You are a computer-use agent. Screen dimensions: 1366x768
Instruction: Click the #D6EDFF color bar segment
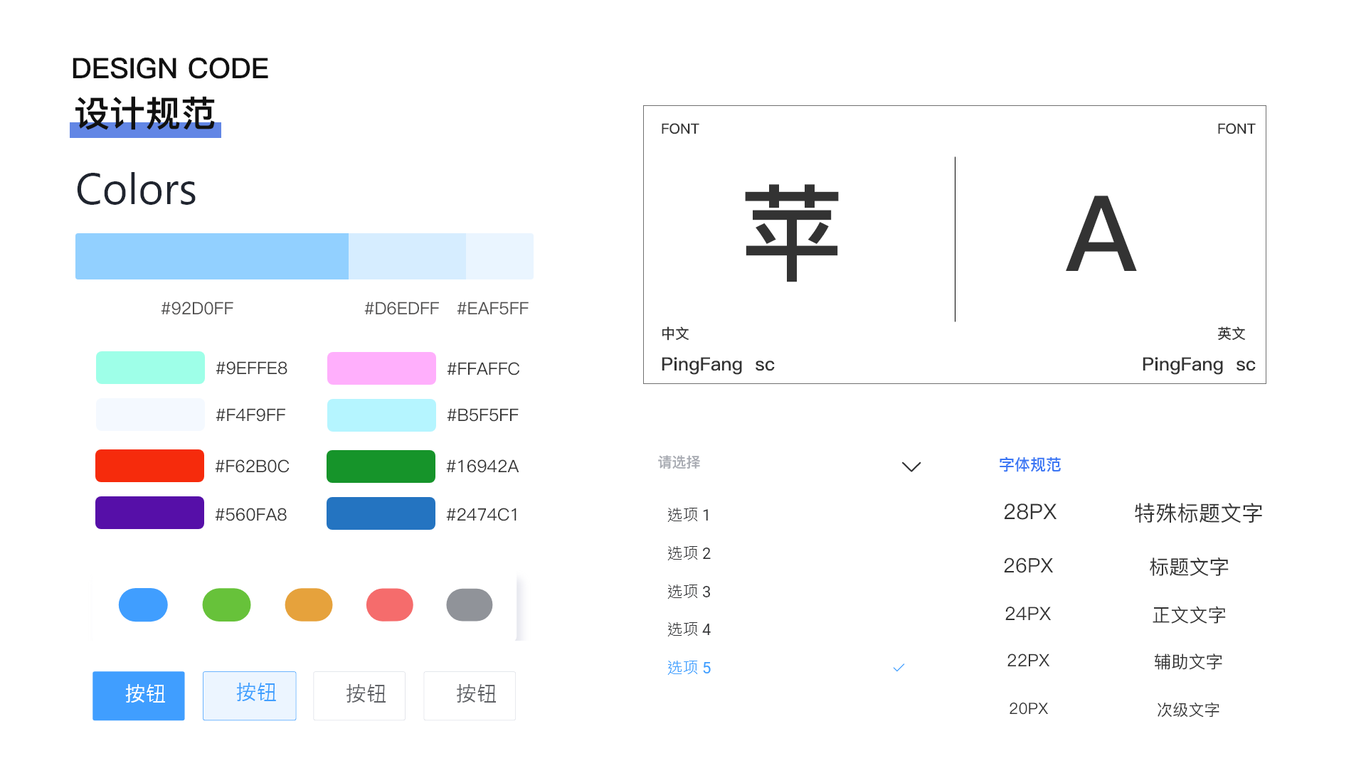(x=407, y=256)
